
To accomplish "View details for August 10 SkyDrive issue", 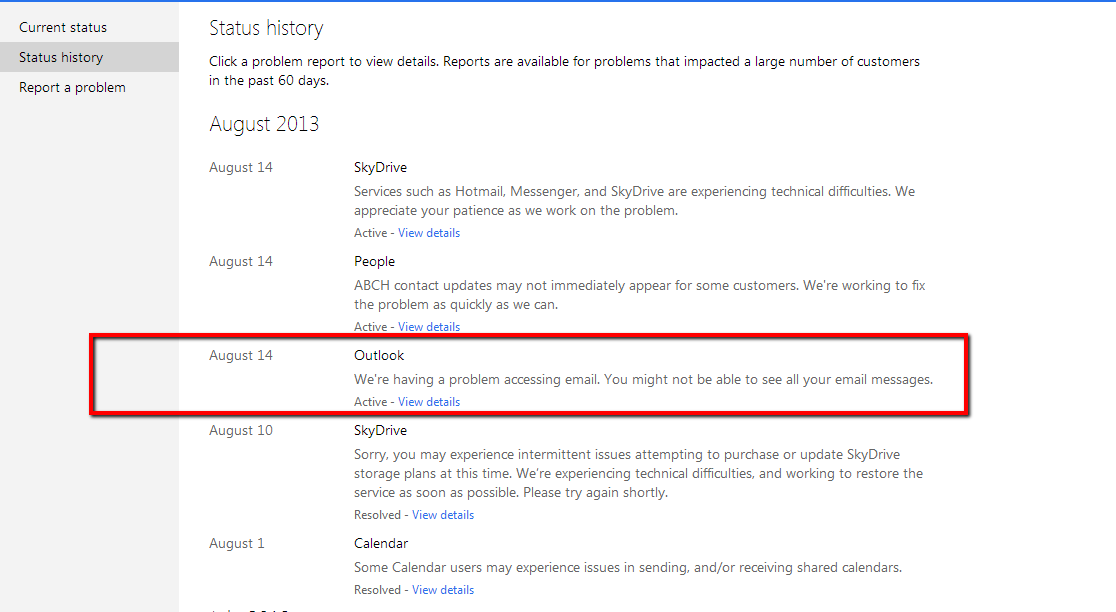I will [x=443, y=515].
